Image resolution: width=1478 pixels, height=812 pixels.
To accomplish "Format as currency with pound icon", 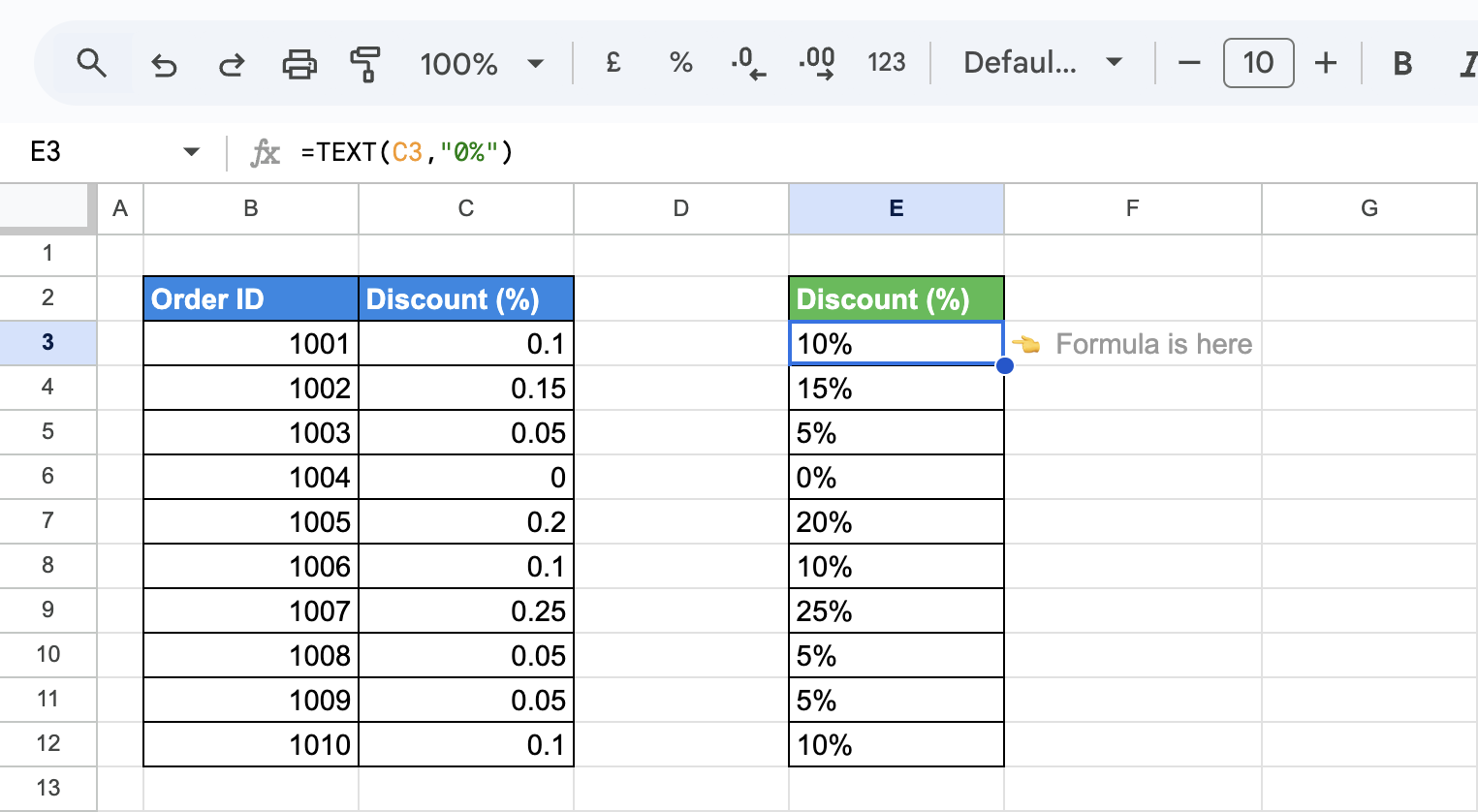I will pyautogui.click(x=613, y=64).
